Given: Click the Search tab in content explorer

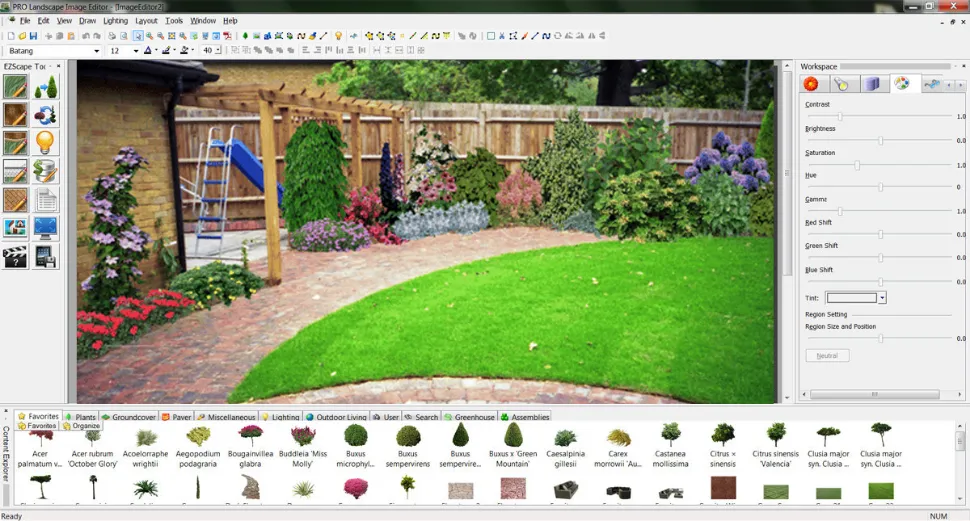Looking at the screenshot, I should [421, 417].
